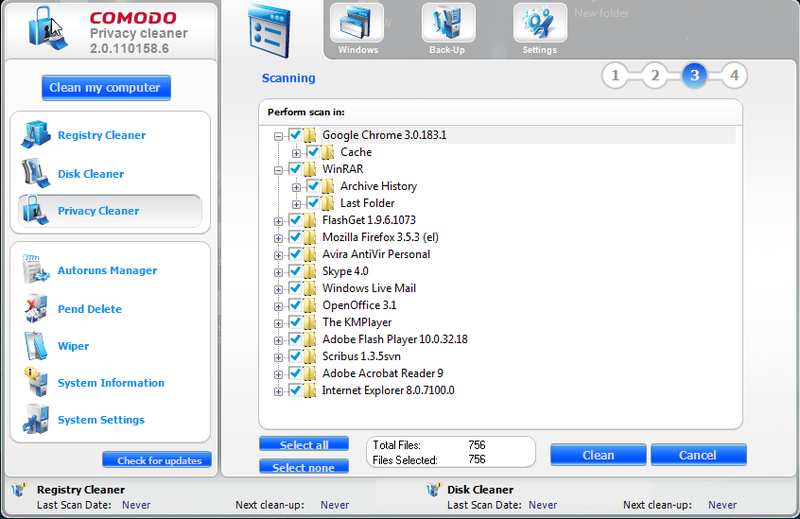800x519 pixels.
Task: Open the Windows tab icon
Action: (357, 23)
